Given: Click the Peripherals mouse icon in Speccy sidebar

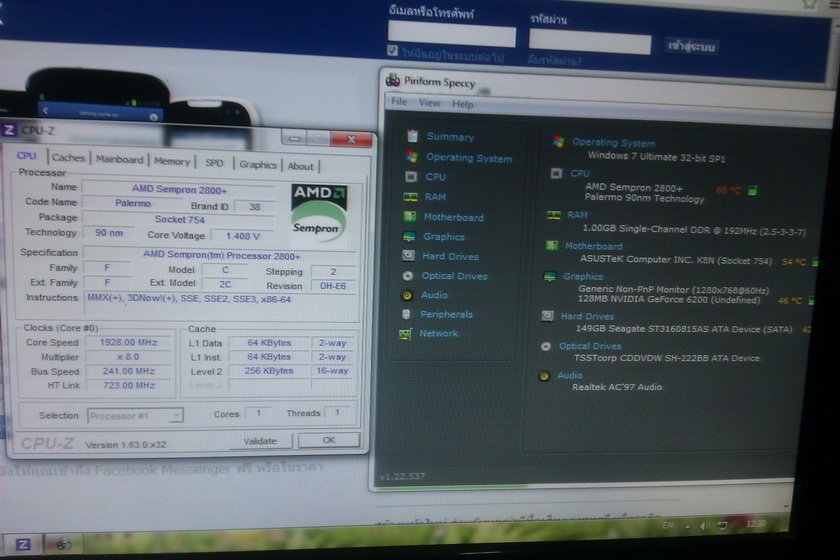Looking at the screenshot, I should [406, 314].
